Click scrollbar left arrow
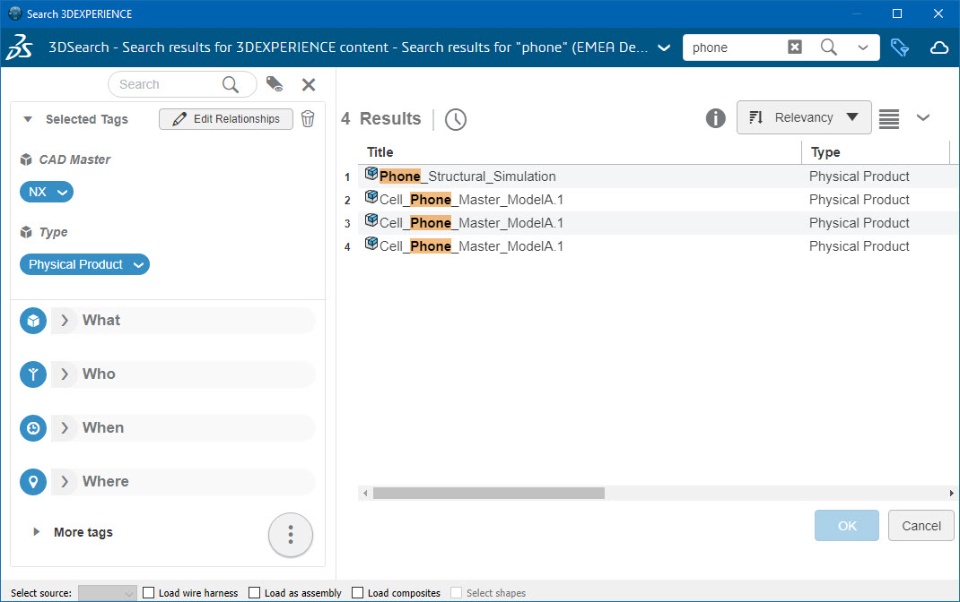960x602 pixels. 365,493
